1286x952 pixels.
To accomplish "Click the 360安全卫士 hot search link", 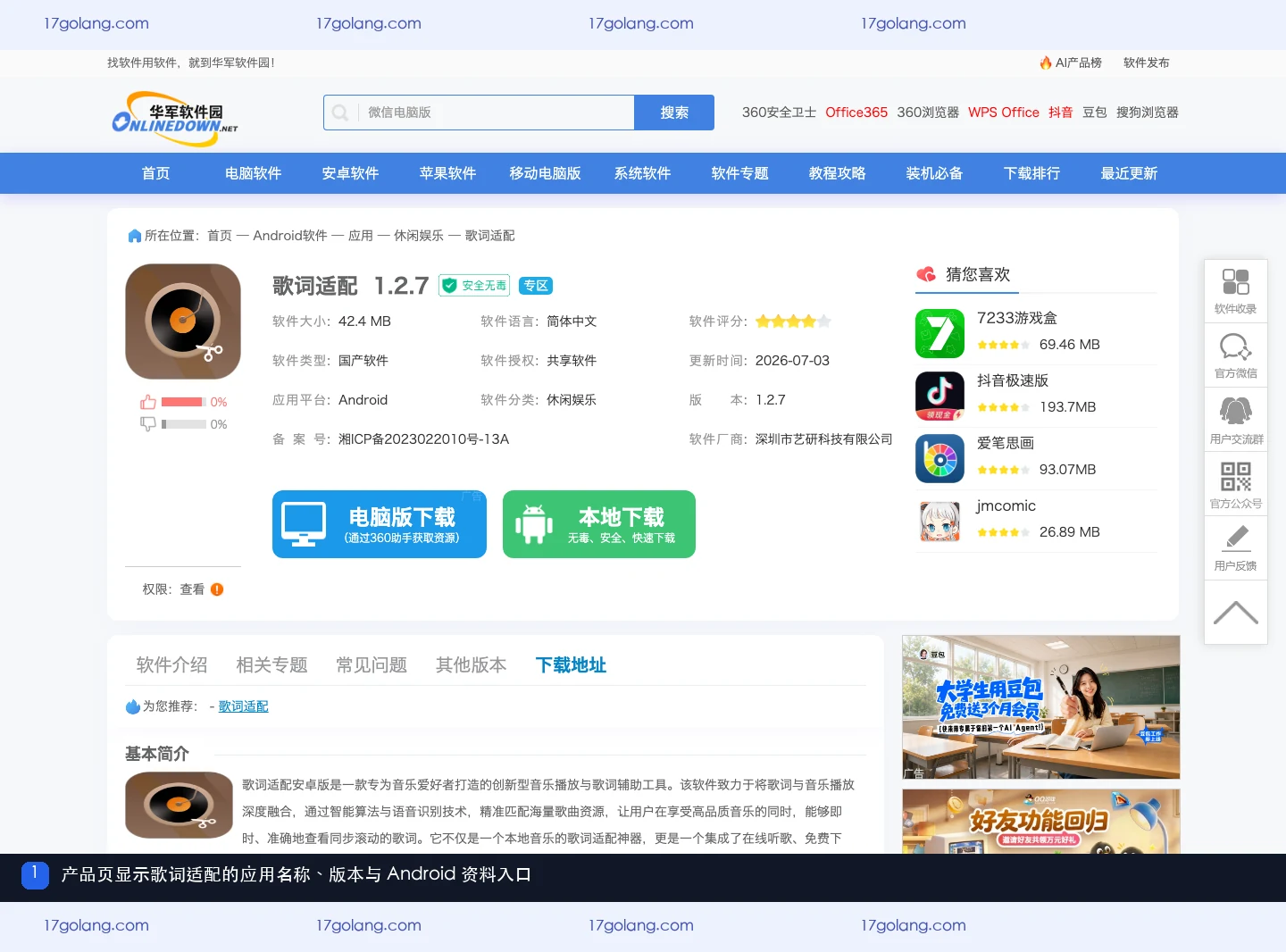I will 779,113.
